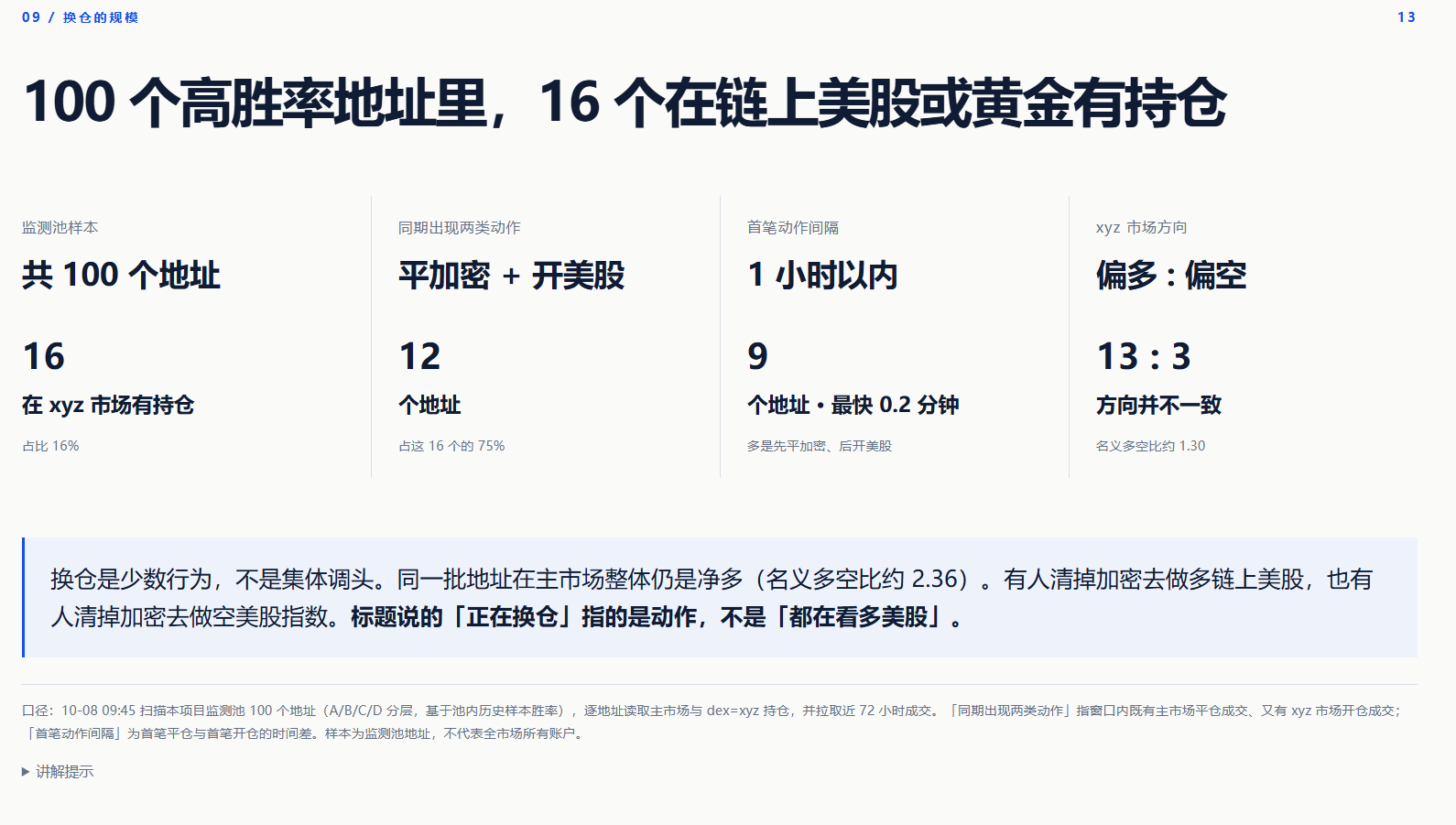The width and height of the screenshot is (1456, 825).
Task: Click the text 方向并不一致
Action: pos(1159,405)
